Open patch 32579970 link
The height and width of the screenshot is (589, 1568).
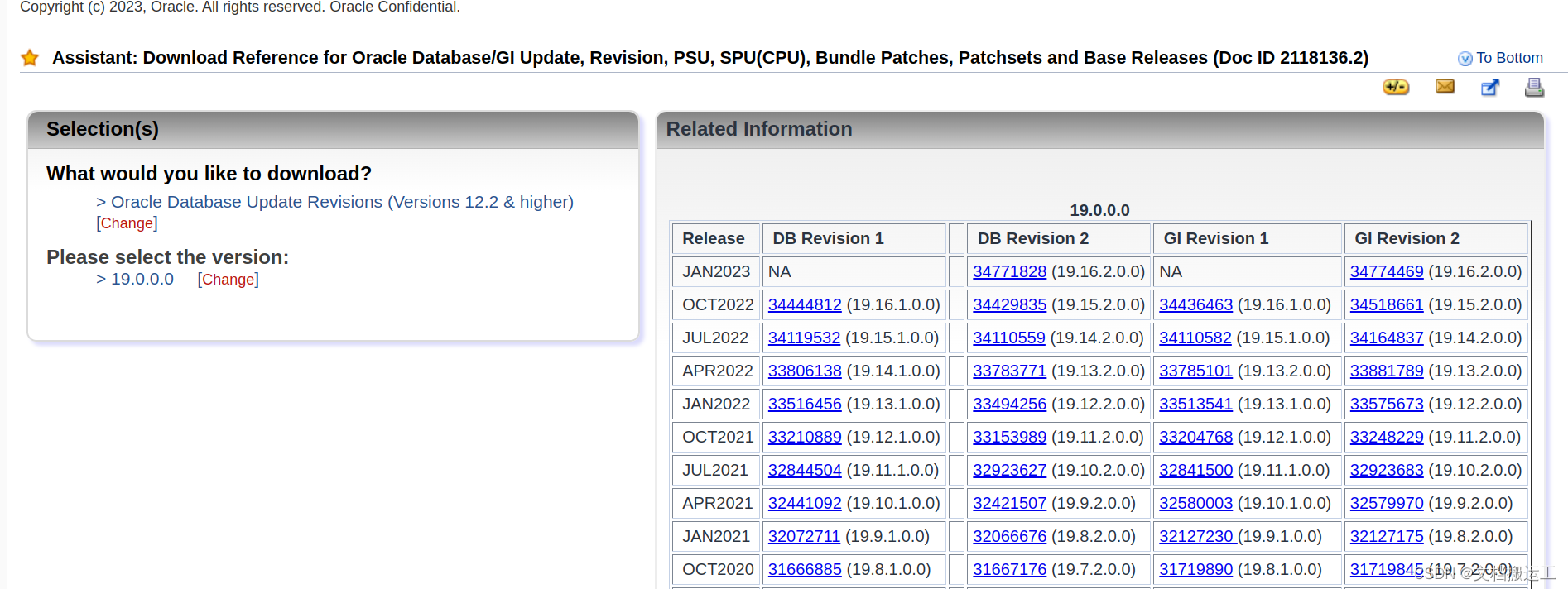pyautogui.click(x=1387, y=503)
